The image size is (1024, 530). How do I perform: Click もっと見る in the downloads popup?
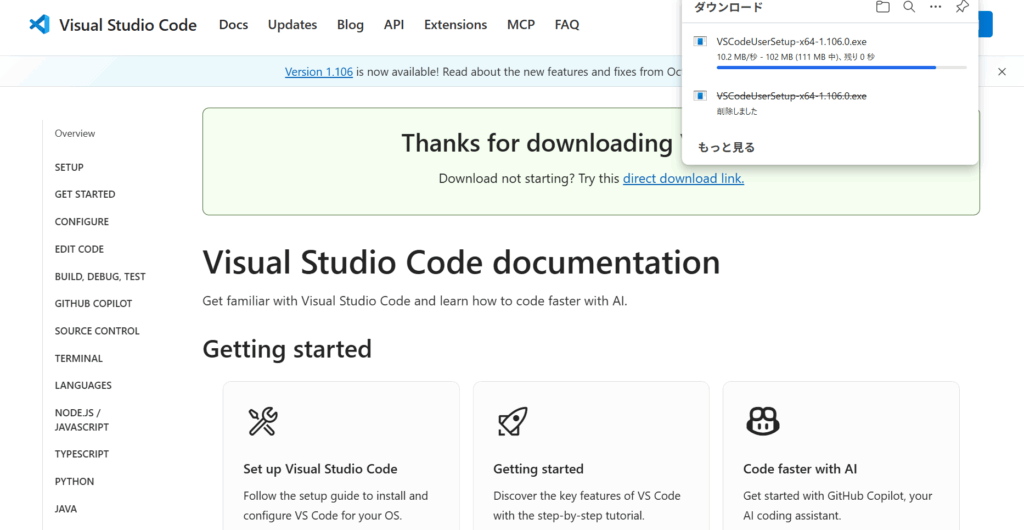[x=726, y=147]
